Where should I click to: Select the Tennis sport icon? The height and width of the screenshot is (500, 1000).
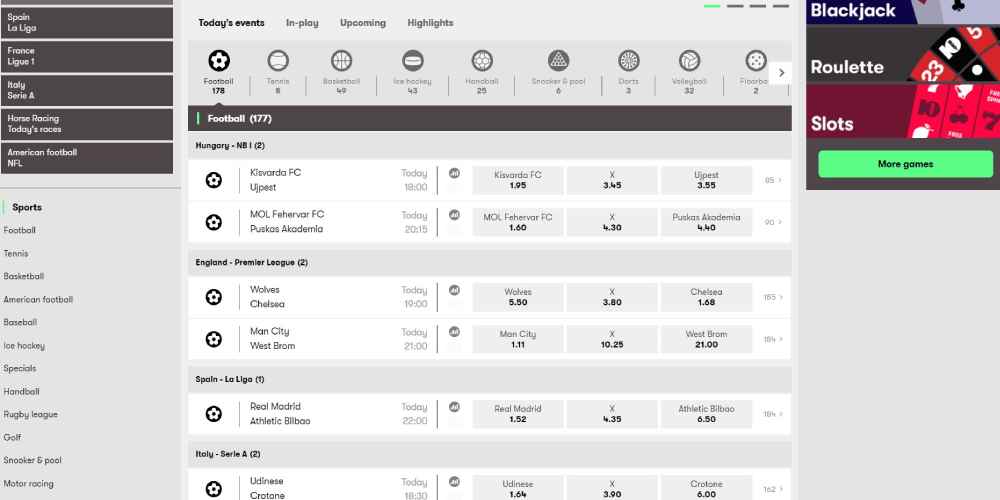(278, 62)
